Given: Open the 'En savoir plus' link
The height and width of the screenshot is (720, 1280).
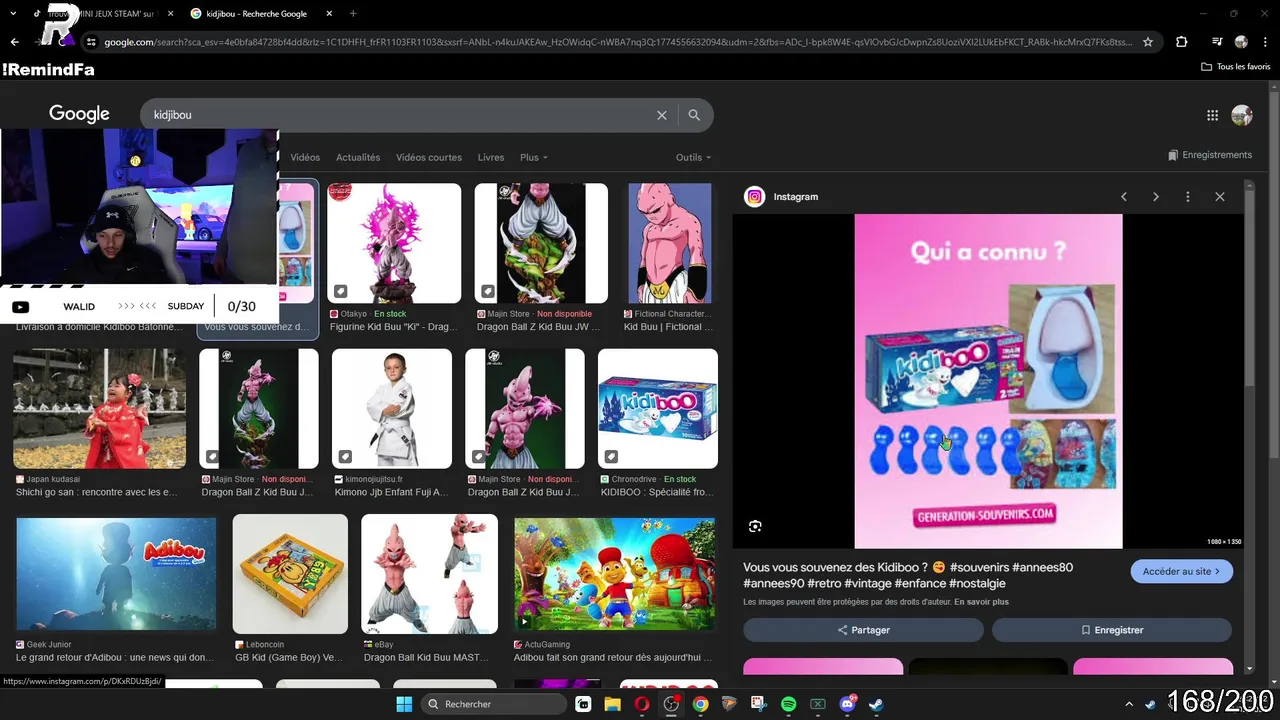Looking at the screenshot, I should tap(981, 602).
